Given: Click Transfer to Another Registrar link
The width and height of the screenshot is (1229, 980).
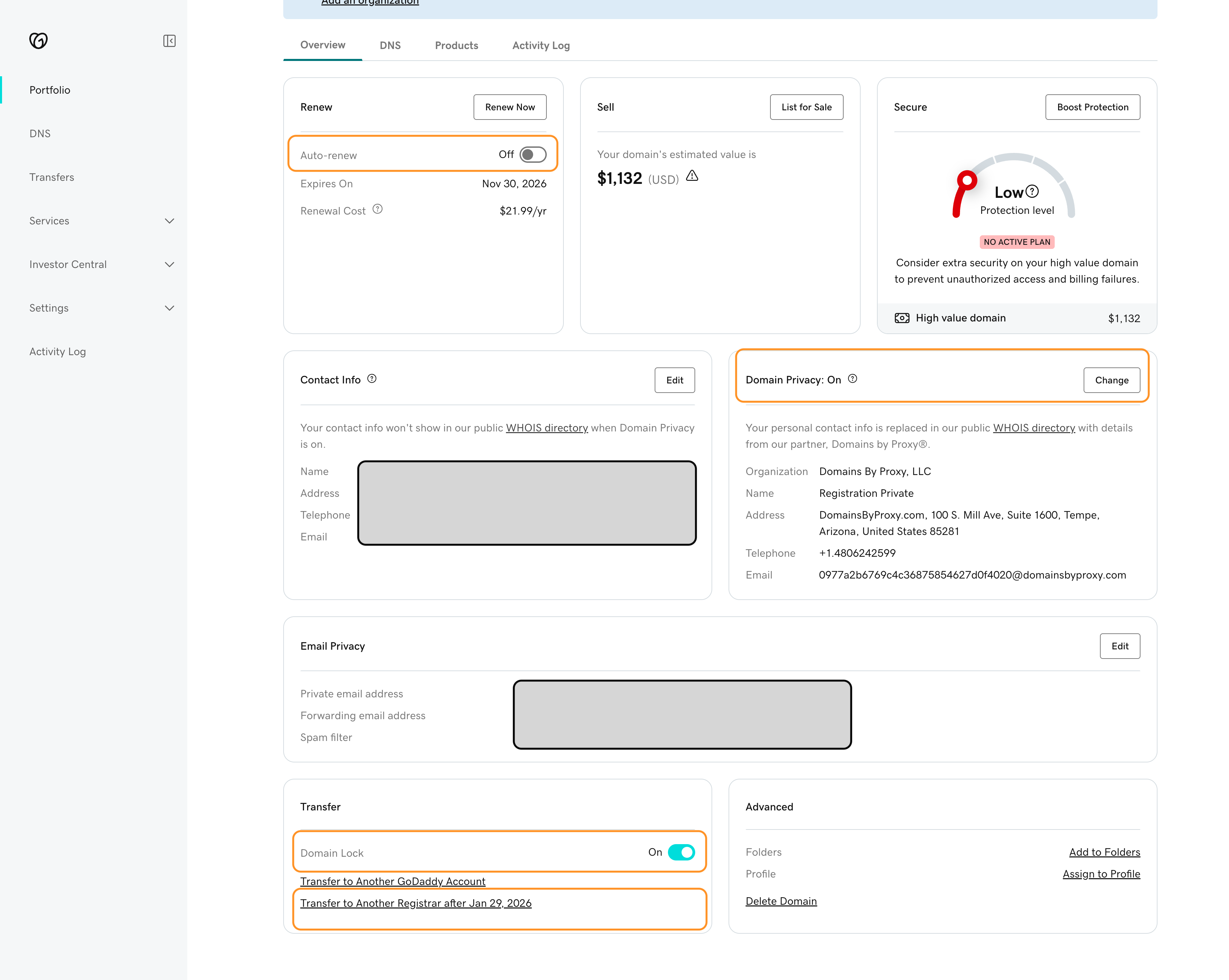Looking at the screenshot, I should pyautogui.click(x=416, y=903).
